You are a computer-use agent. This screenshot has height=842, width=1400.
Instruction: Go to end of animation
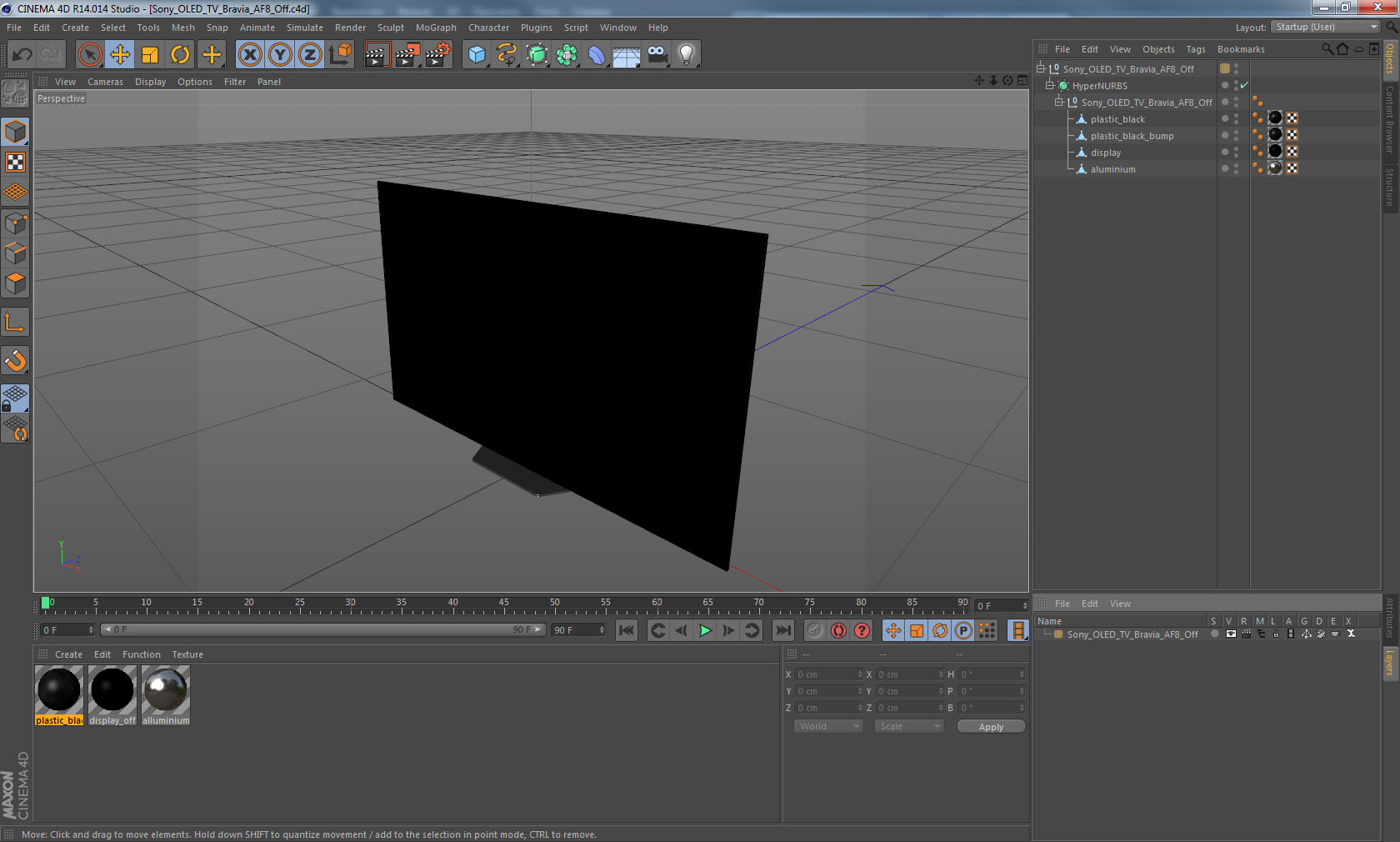(x=783, y=630)
